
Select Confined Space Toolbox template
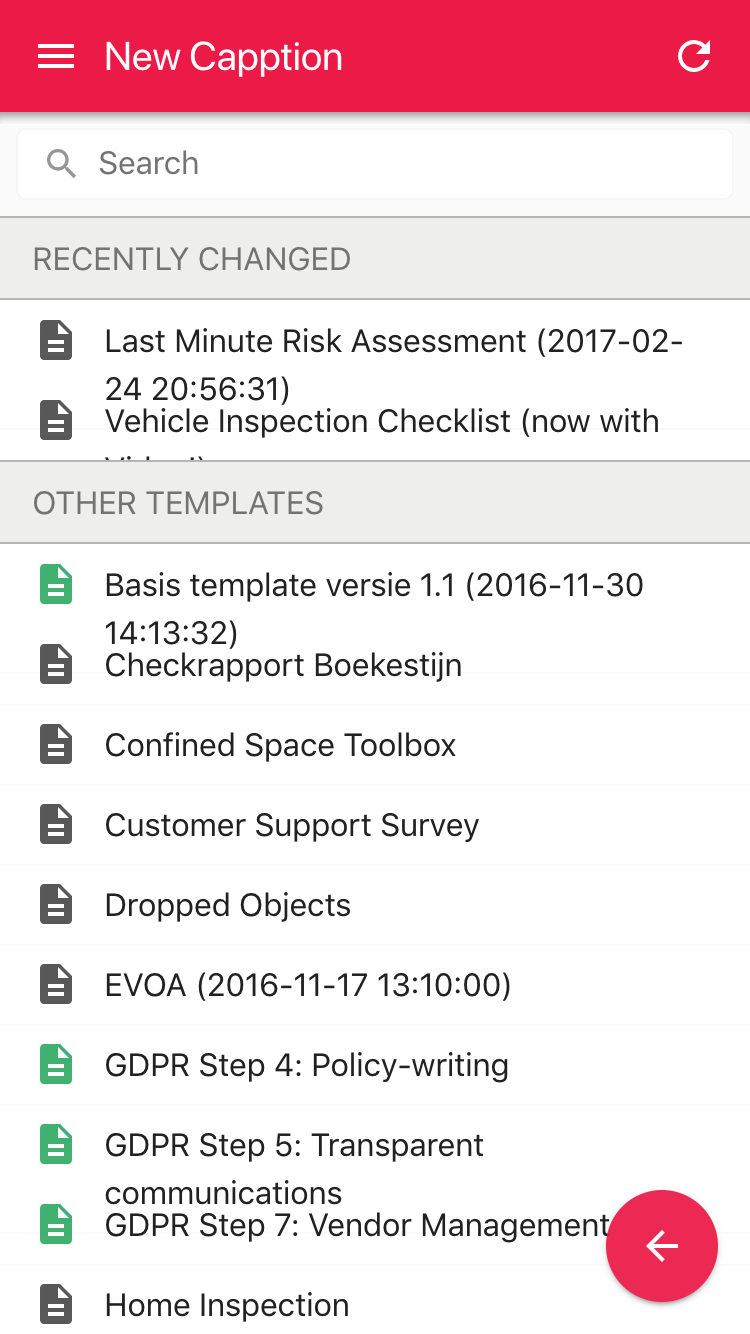(x=375, y=745)
